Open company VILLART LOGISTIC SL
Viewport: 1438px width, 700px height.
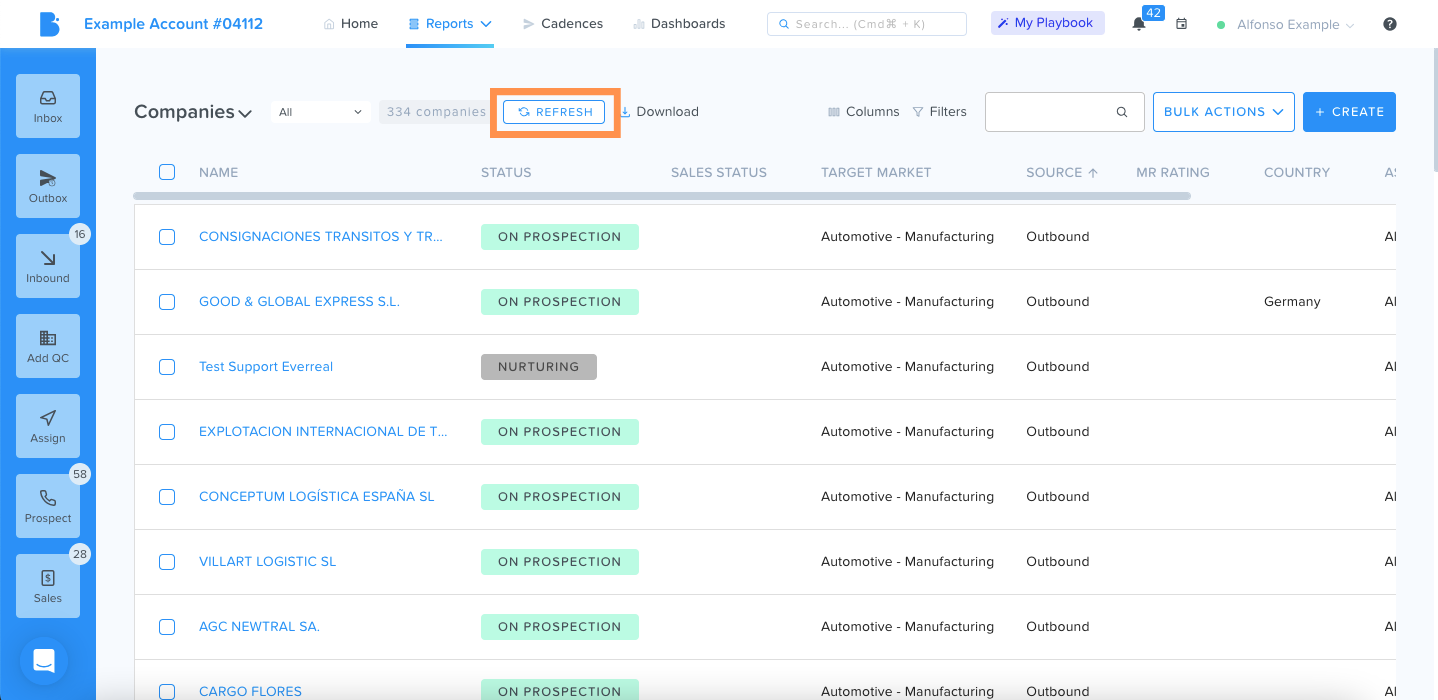[x=267, y=562]
